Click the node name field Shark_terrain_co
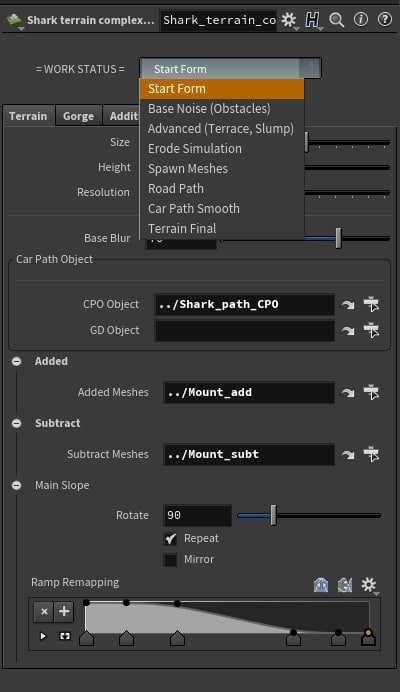 coord(219,20)
